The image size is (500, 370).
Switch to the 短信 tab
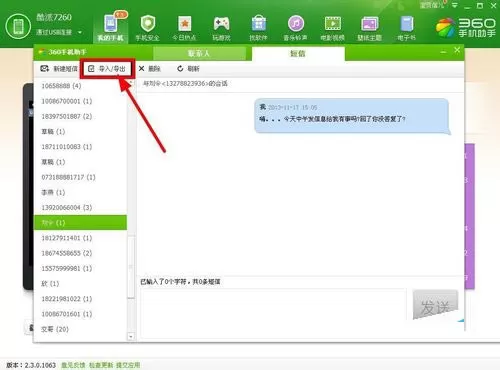(298, 54)
